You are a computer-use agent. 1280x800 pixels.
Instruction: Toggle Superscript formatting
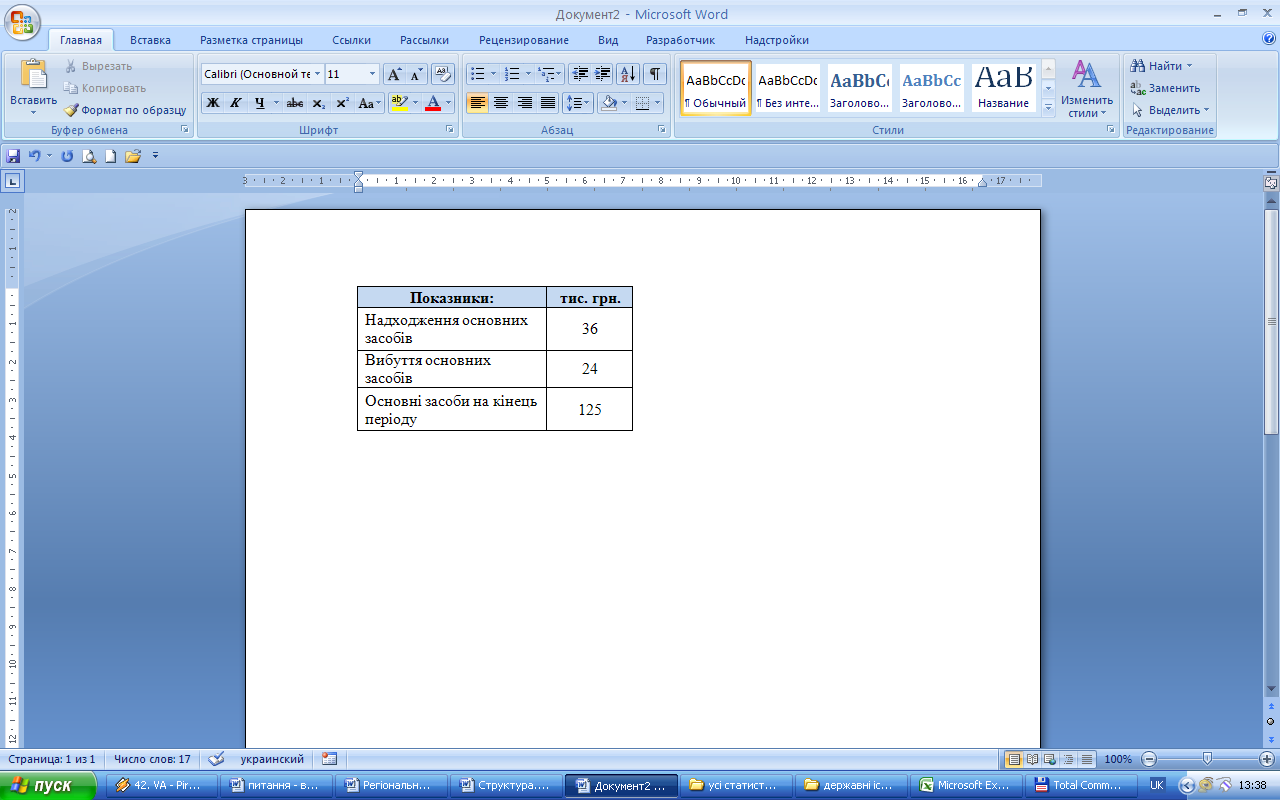[x=342, y=103]
